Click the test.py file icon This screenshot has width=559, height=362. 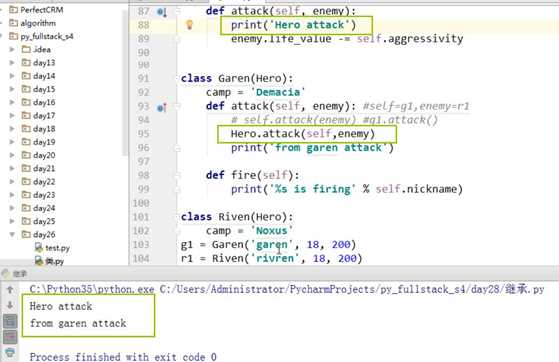(x=39, y=248)
